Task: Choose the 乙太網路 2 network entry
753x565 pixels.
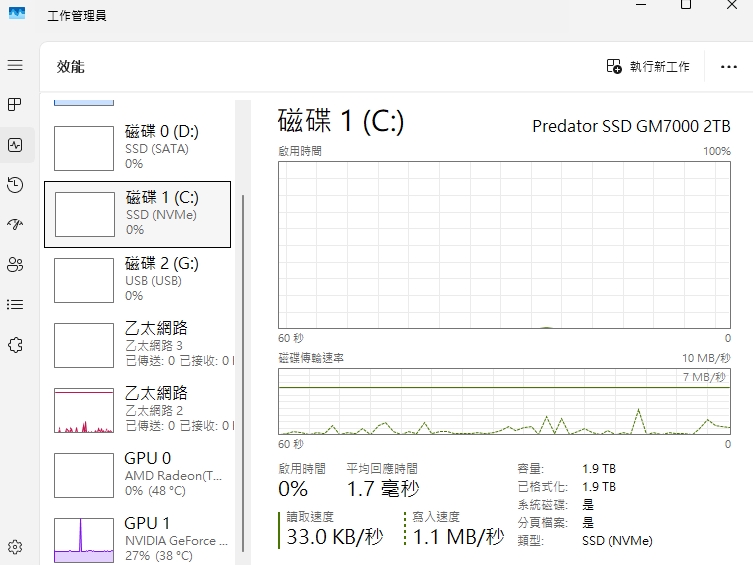Action: 138,409
